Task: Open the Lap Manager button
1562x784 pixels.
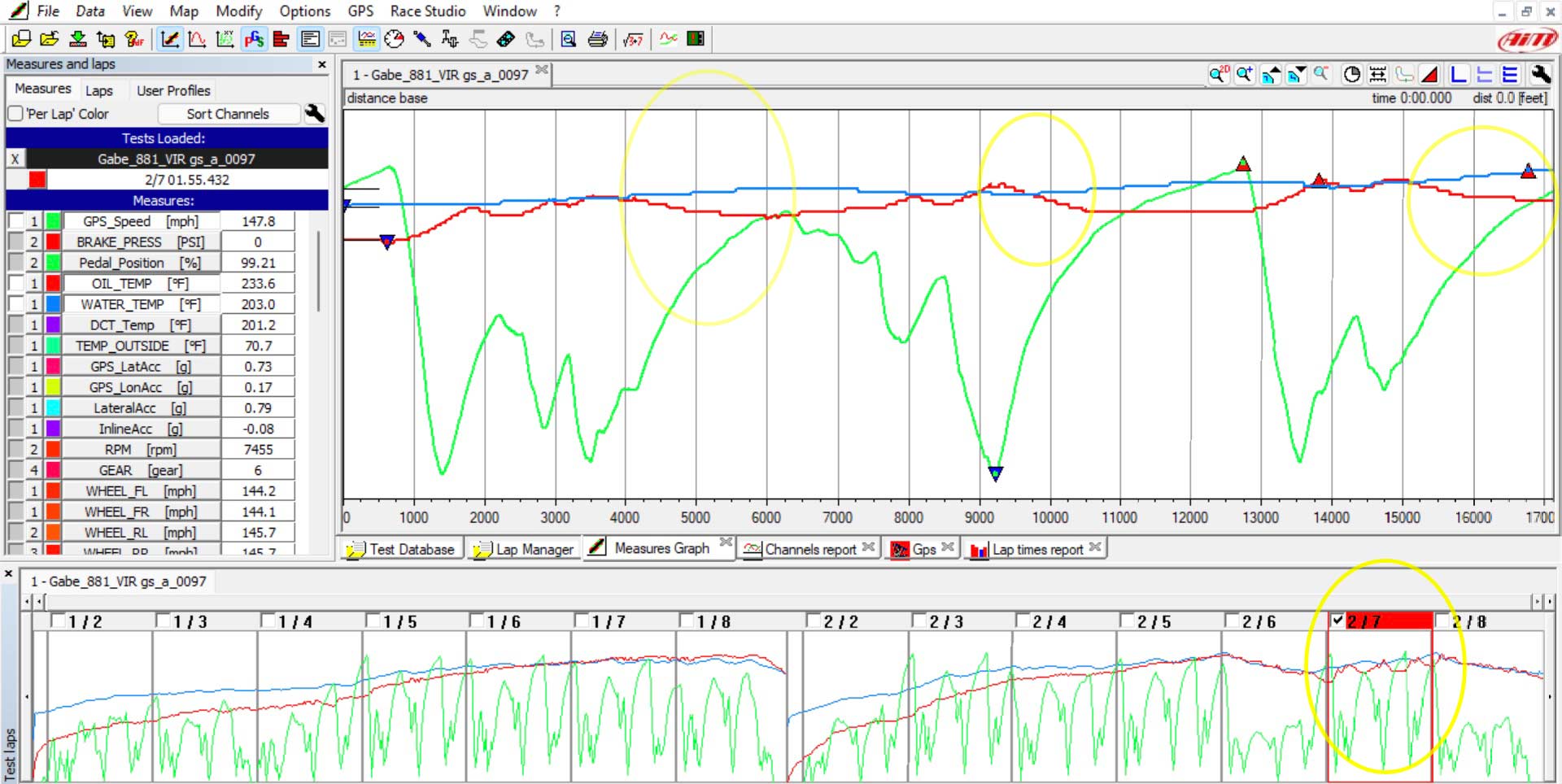Action: (x=526, y=549)
